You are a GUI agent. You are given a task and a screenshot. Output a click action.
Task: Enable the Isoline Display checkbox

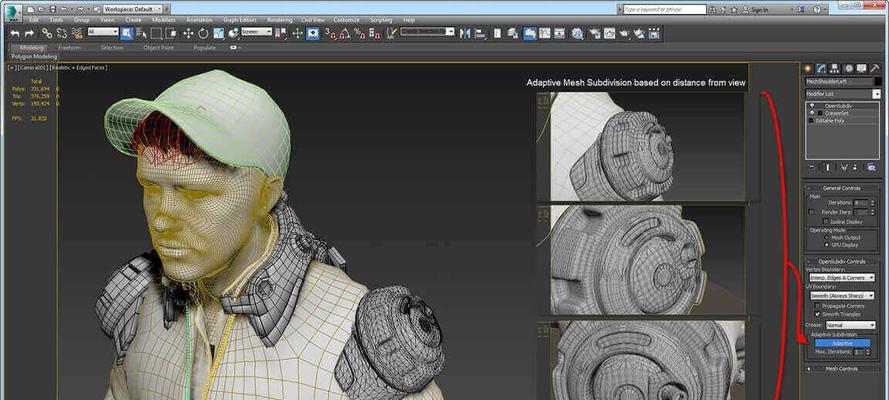pos(826,221)
